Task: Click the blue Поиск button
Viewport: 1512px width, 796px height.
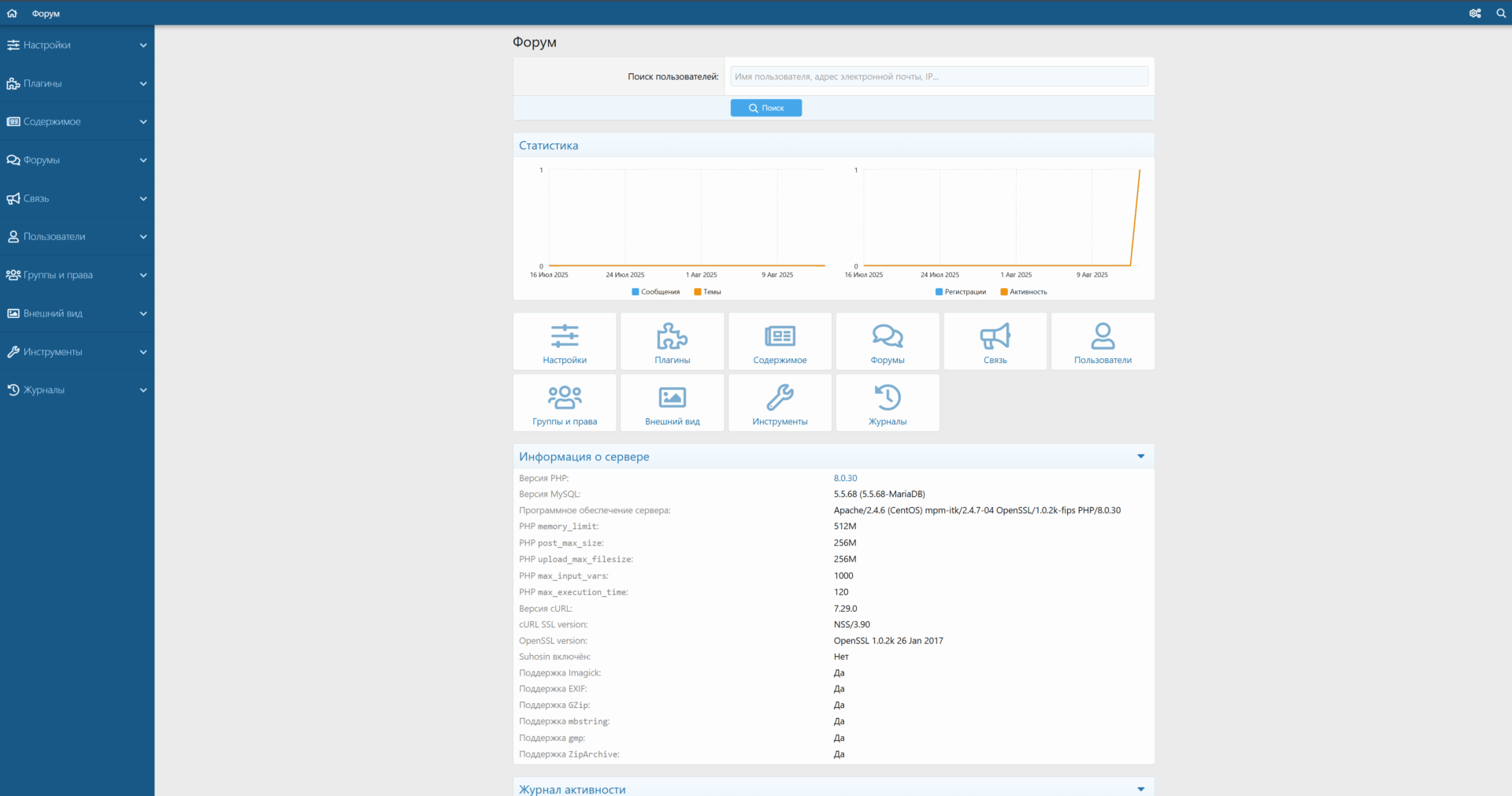Action: click(x=765, y=108)
